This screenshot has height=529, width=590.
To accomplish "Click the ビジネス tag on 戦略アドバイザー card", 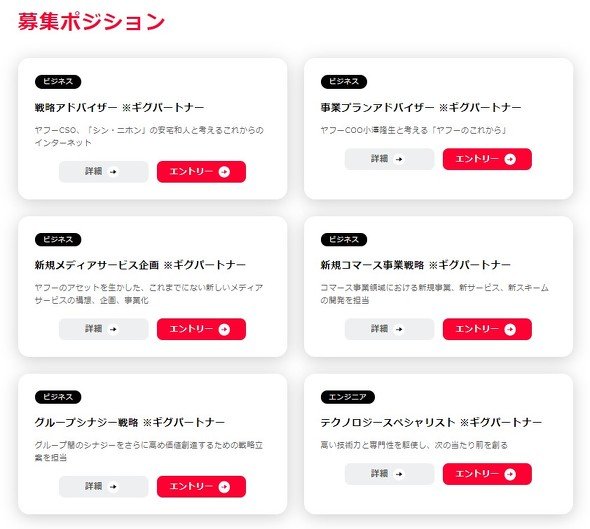I will [58, 82].
